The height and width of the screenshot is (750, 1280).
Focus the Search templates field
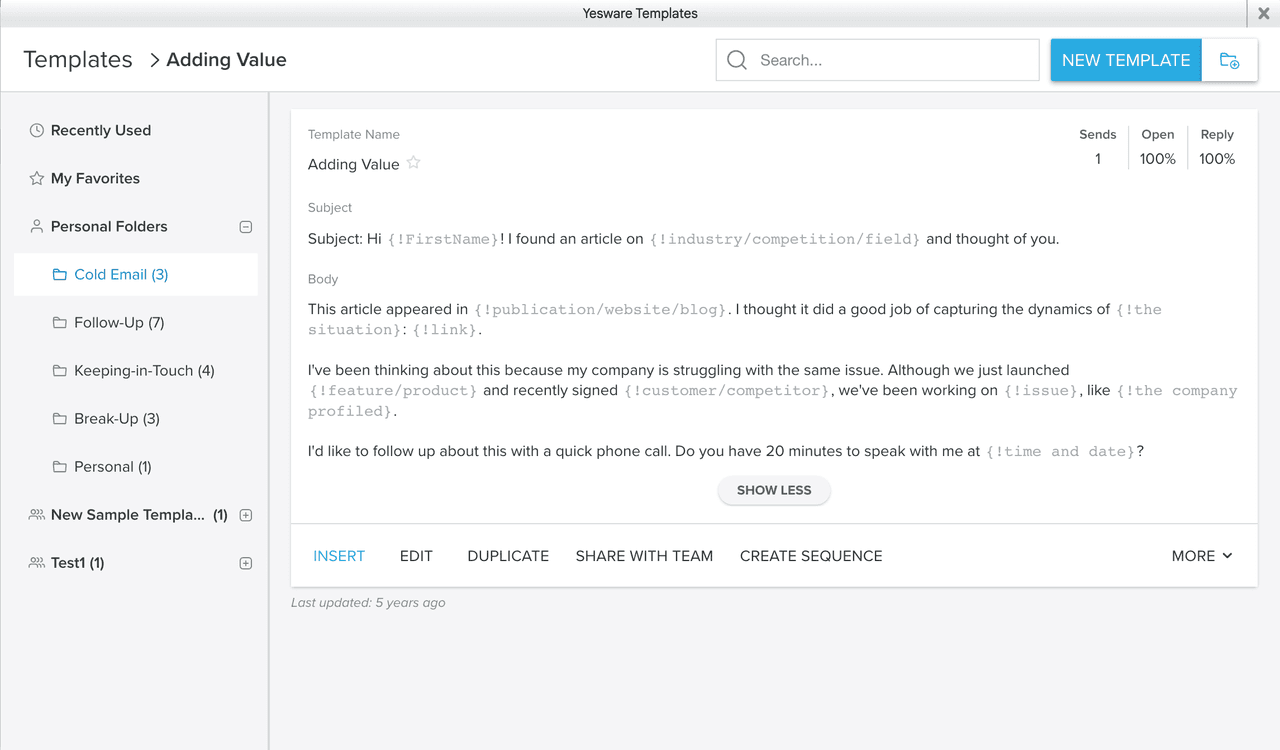click(878, 60)
